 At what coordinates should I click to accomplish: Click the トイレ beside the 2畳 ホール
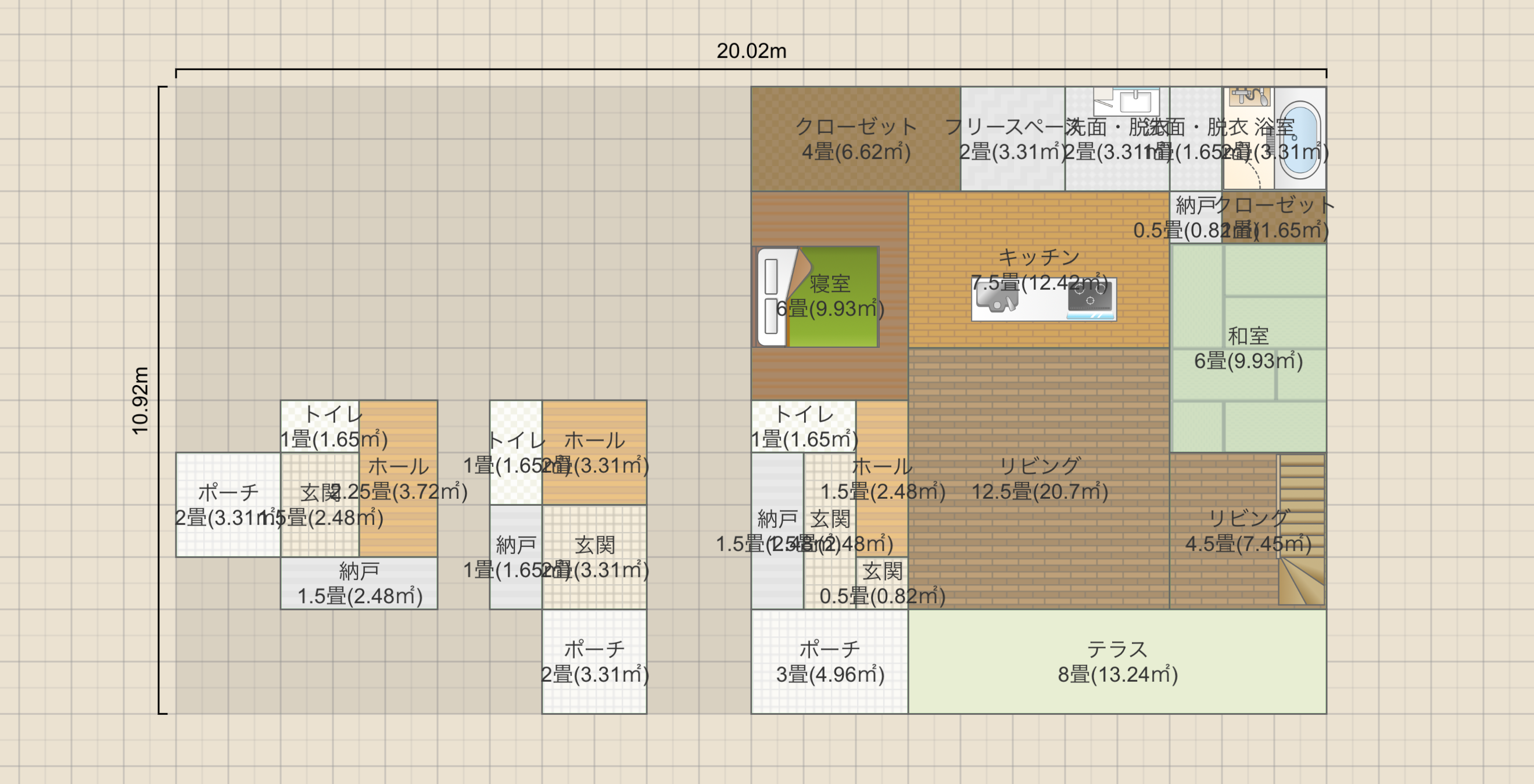click(x=516, y=452)
